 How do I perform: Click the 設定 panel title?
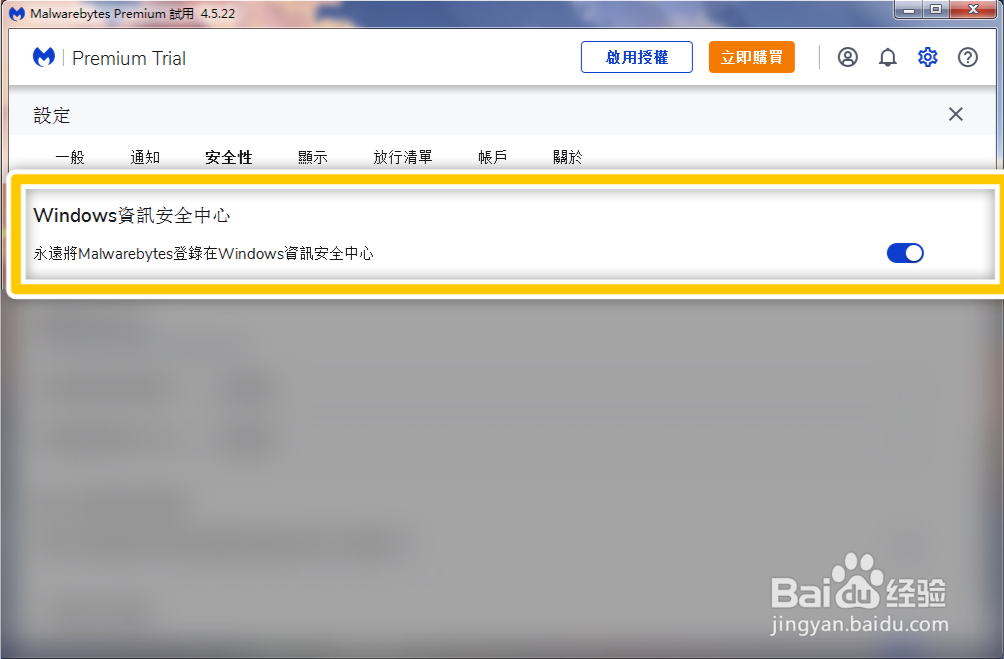point(52,115)
